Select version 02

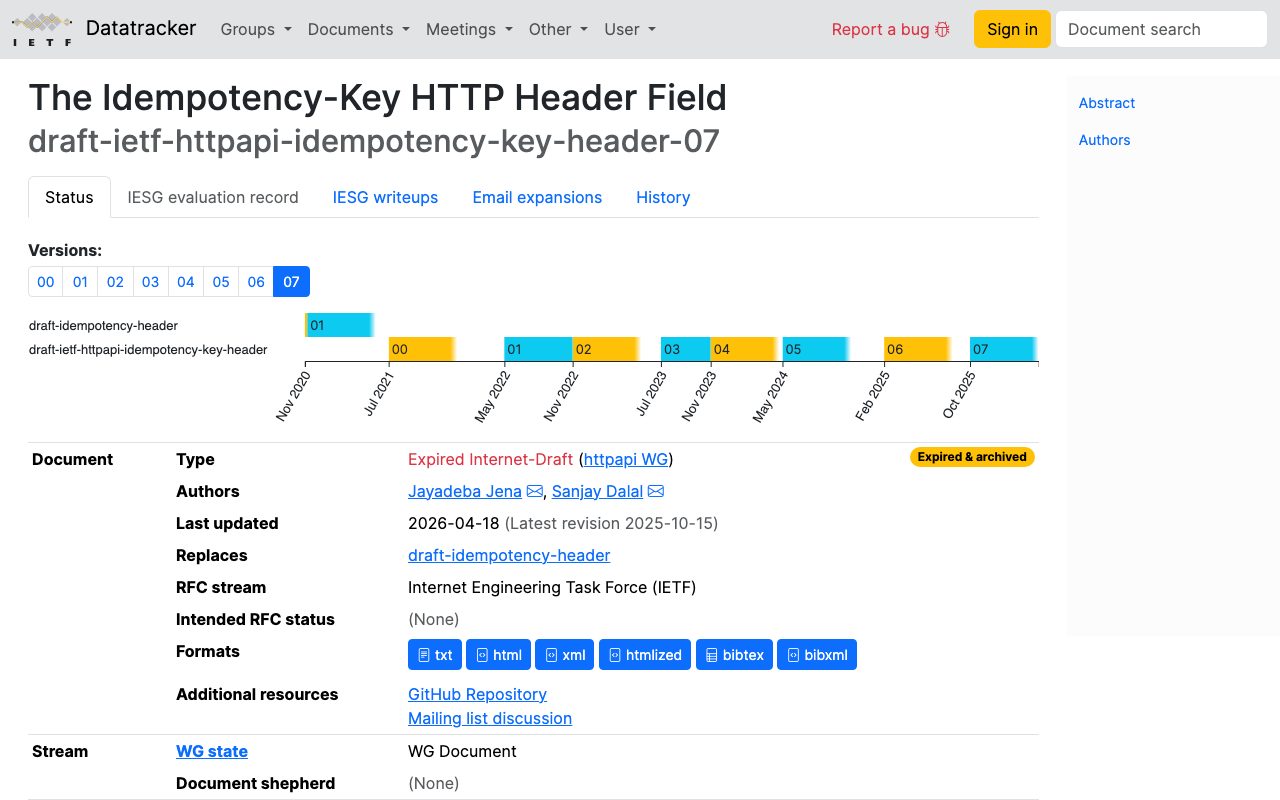coord(116,281)
